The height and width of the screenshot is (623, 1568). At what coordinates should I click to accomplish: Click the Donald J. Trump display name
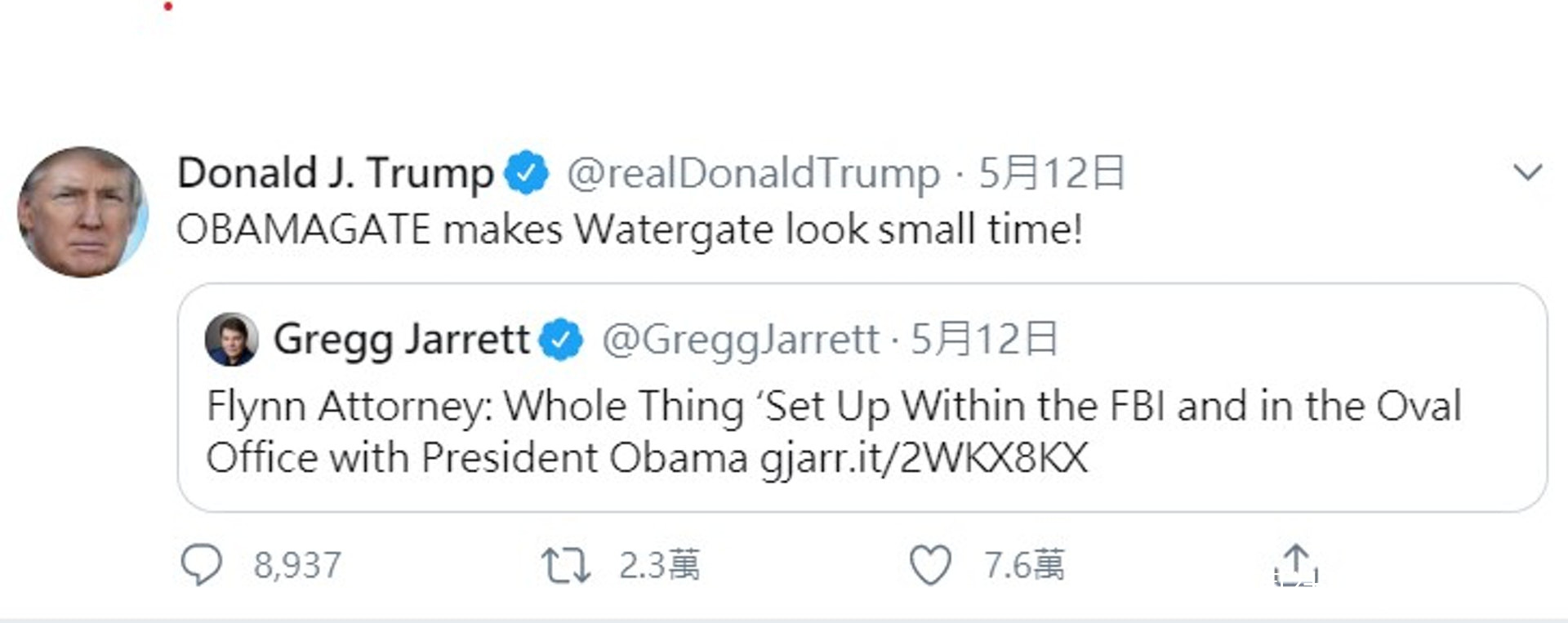335,173
